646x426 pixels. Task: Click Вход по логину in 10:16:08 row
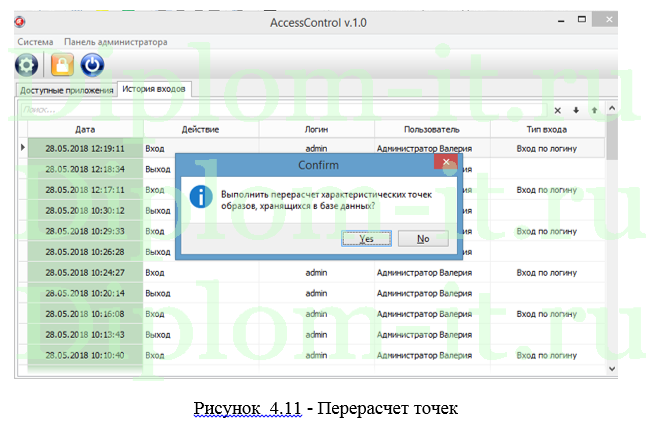point(547,314)
